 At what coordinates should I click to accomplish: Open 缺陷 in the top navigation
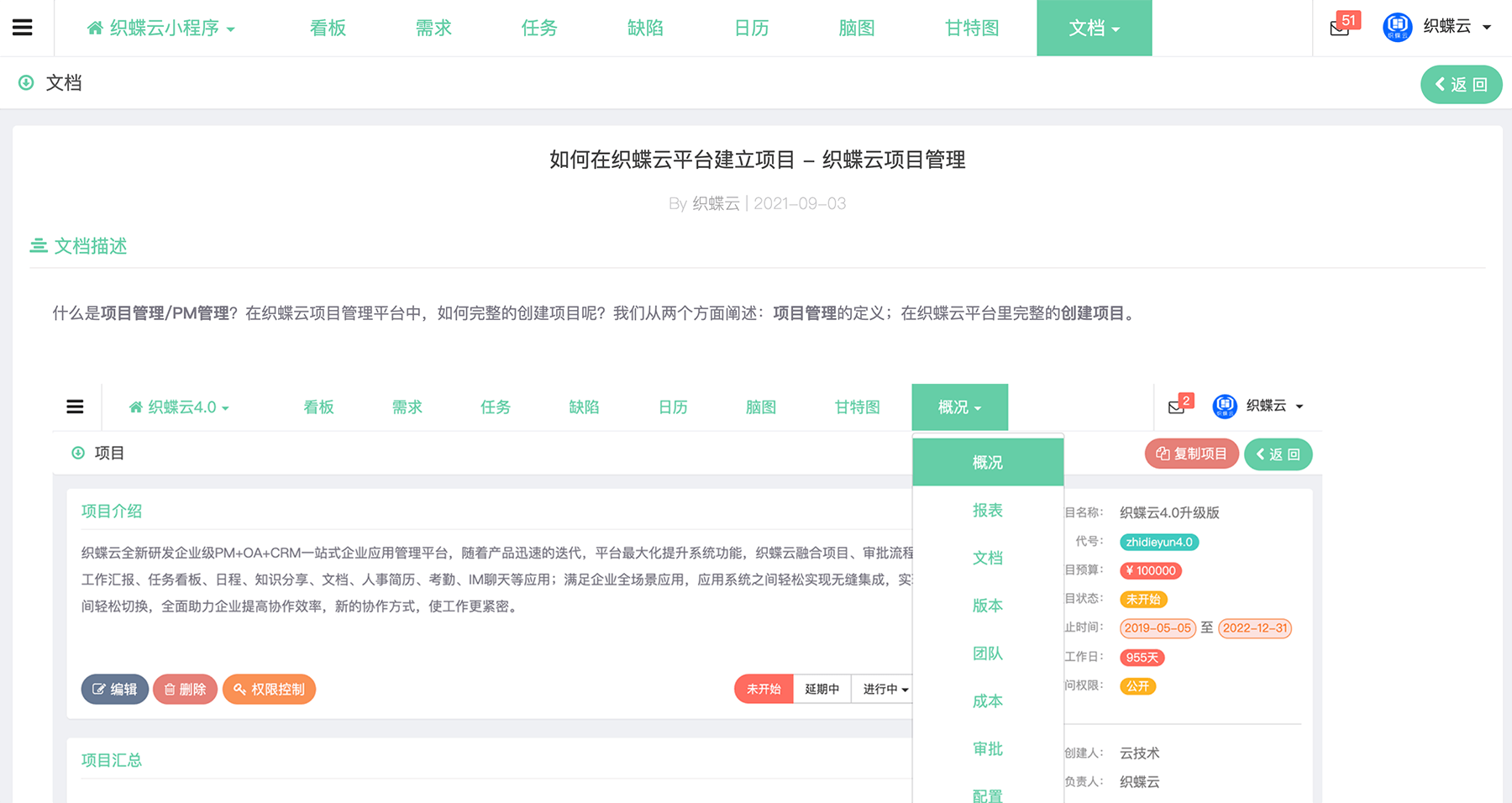tap(645, 28)
